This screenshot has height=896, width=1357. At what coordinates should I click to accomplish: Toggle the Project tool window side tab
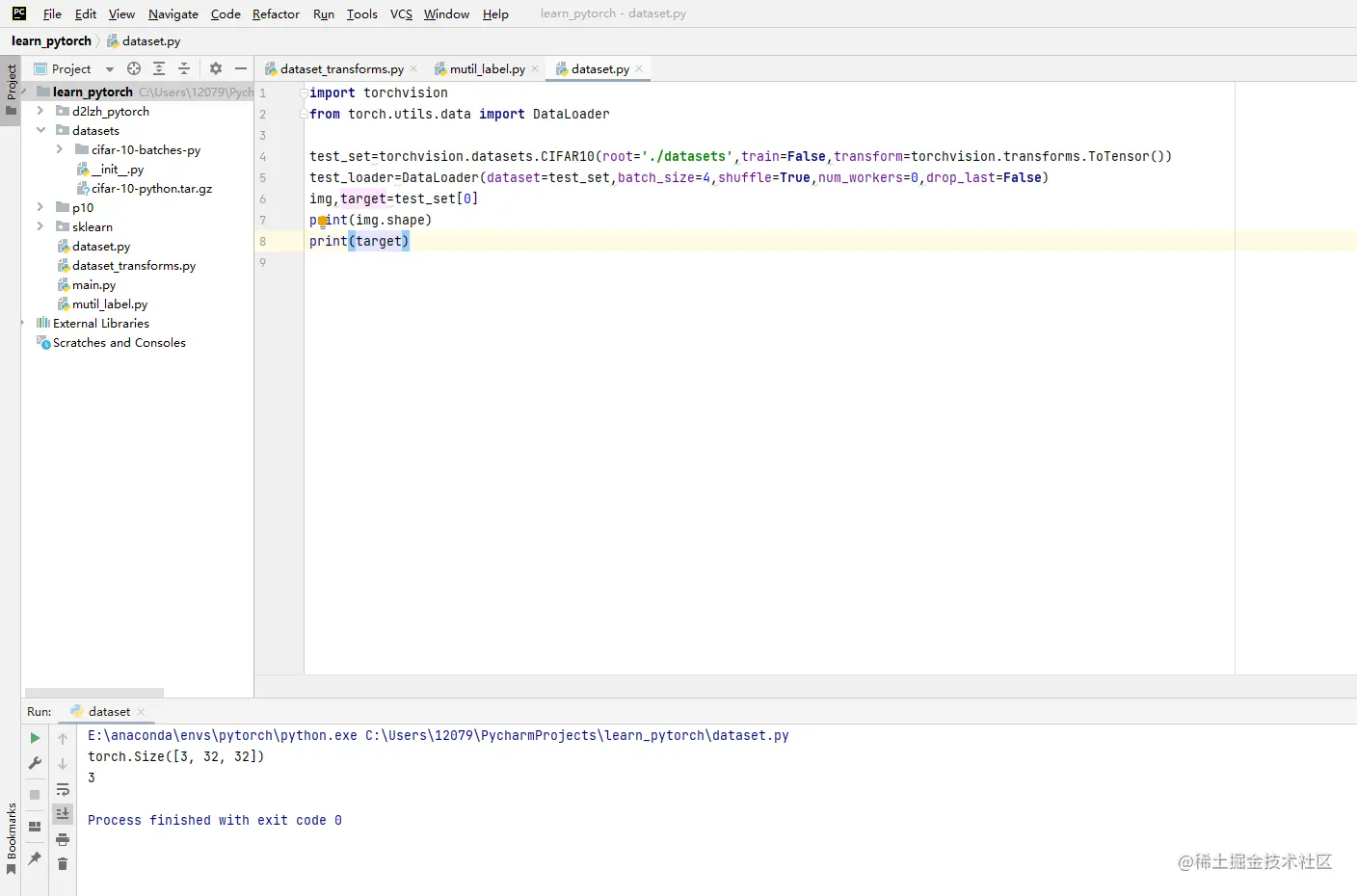pos(11,90)
